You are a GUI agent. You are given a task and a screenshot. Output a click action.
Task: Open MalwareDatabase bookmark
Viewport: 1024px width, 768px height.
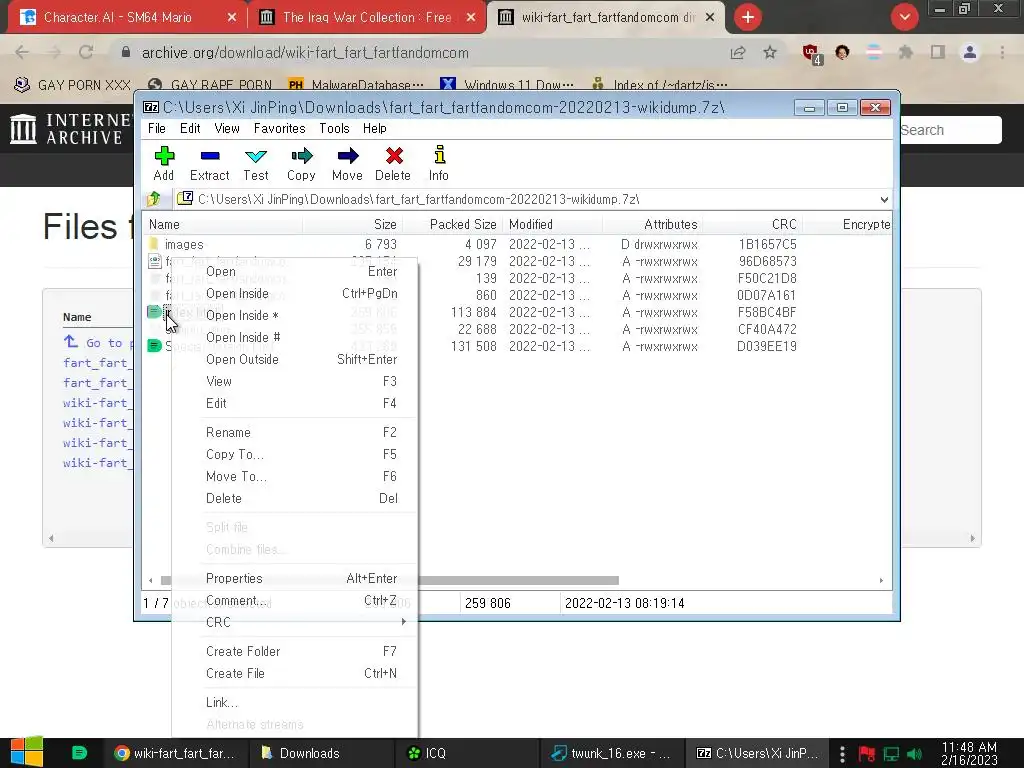(x=356, y=85)
